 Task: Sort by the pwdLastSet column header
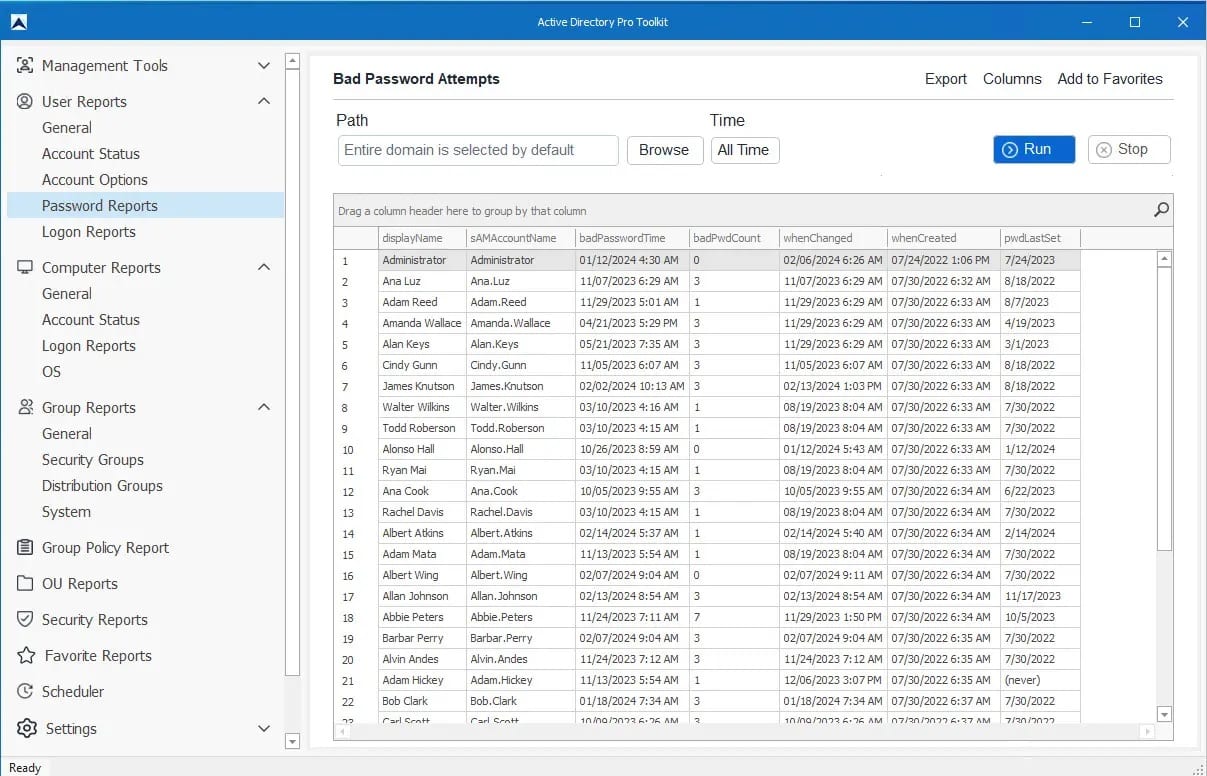1041,238
